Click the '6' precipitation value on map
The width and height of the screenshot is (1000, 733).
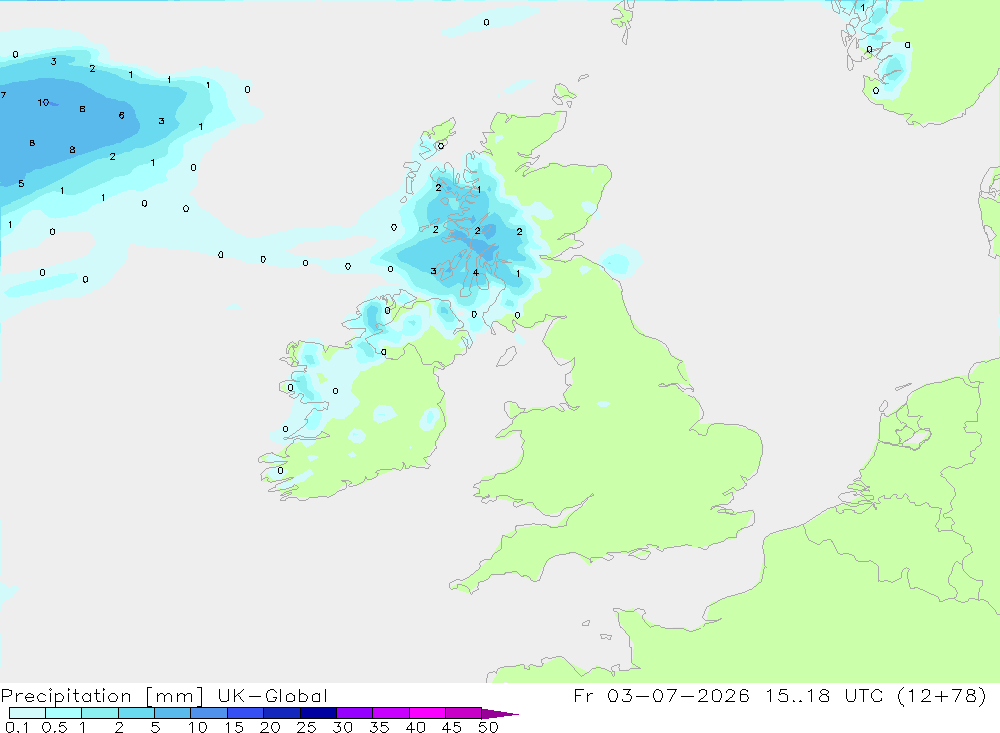(x=121, y=115)
